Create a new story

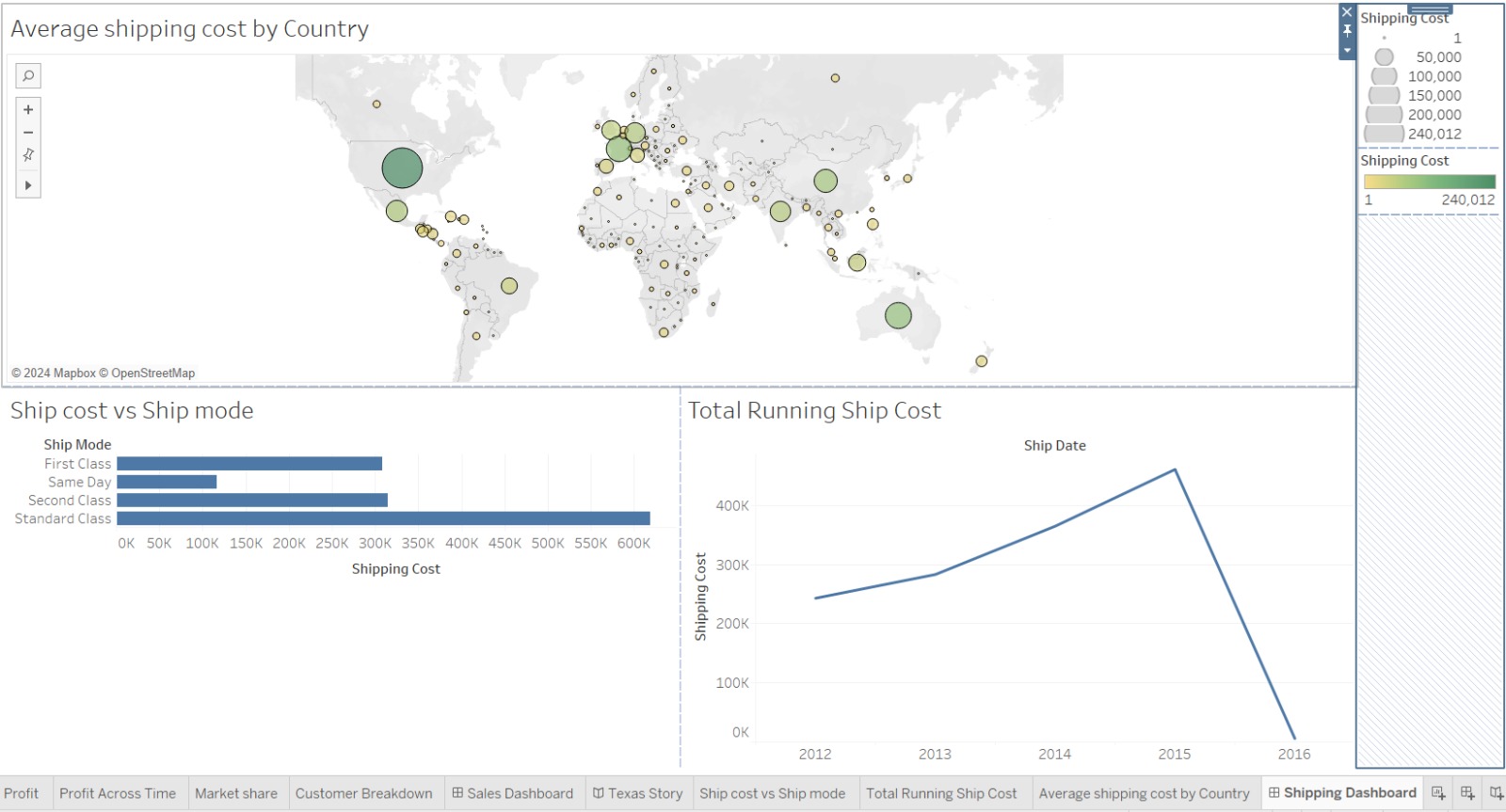(x=1496, y=793)
